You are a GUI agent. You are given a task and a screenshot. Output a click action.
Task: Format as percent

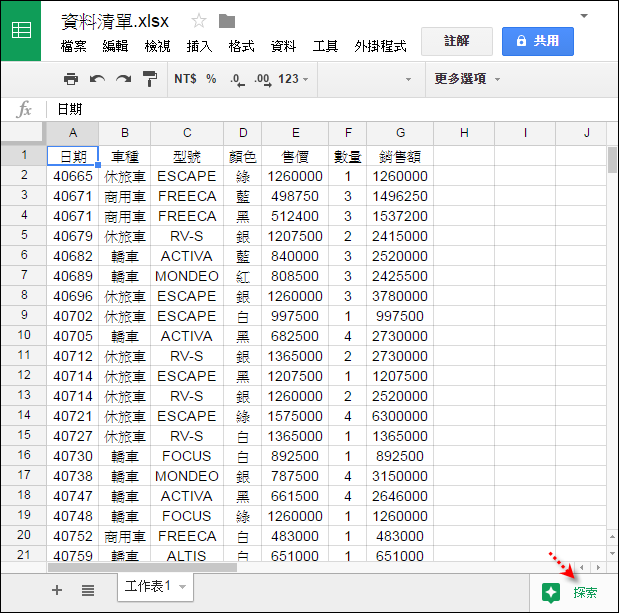[x=211, y=79]
